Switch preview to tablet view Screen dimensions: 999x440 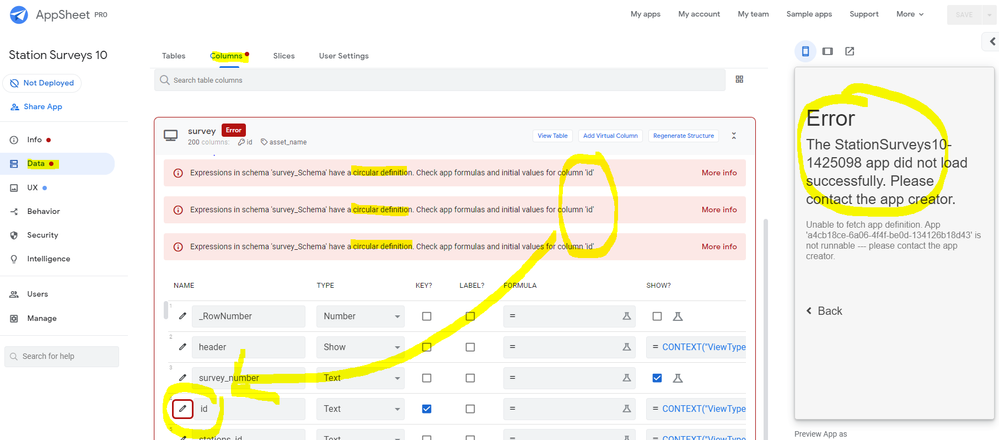(x=828, y=51)
